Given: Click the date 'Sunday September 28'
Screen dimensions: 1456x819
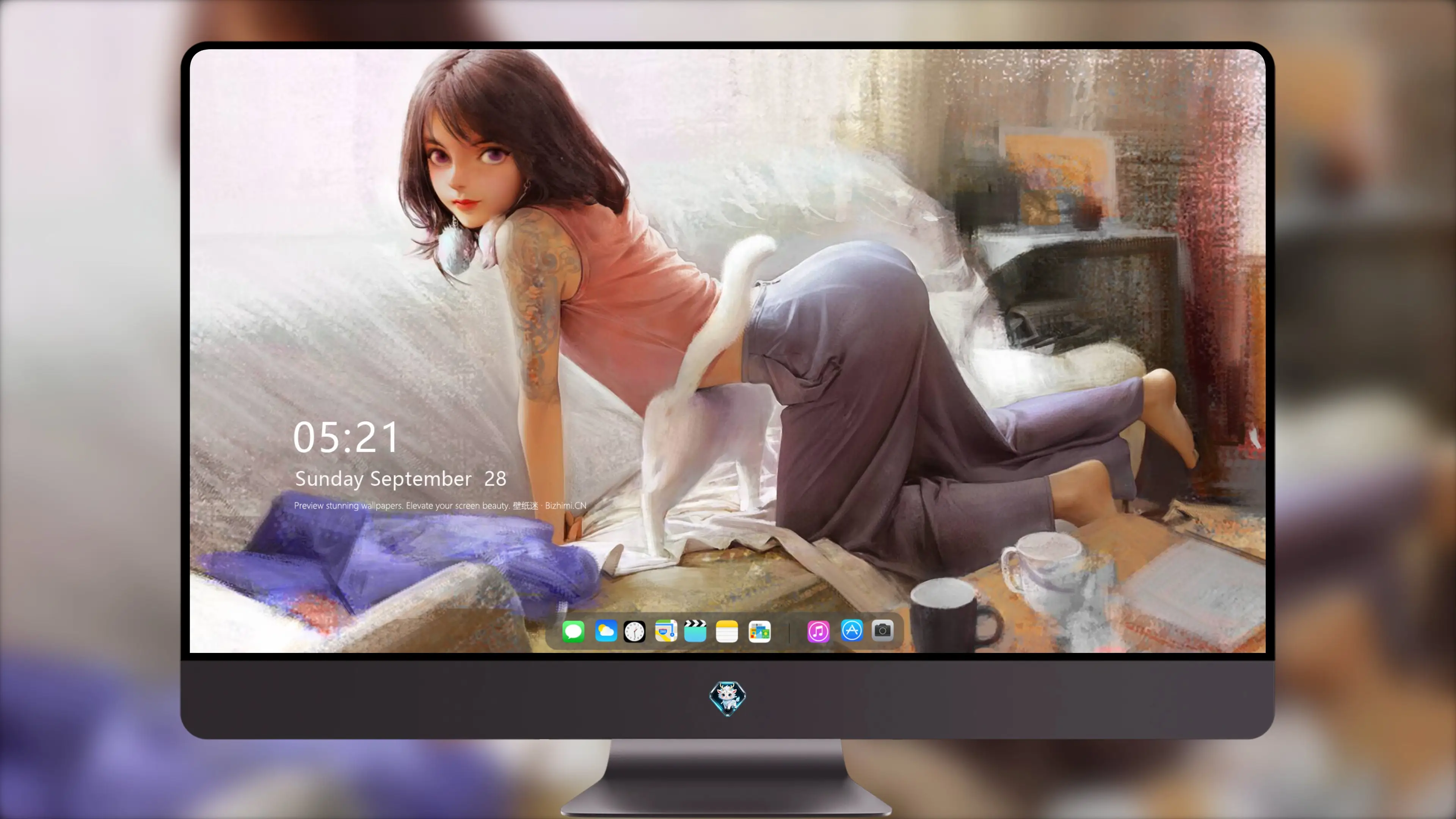Looking at the screenshot, I should coord(401,479).
